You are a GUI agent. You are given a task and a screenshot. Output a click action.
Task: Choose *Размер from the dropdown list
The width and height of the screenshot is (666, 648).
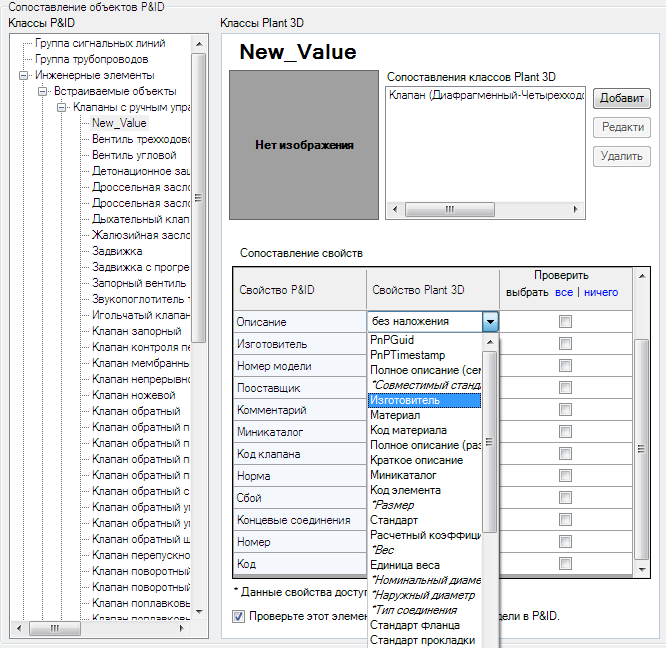[392, 505]
